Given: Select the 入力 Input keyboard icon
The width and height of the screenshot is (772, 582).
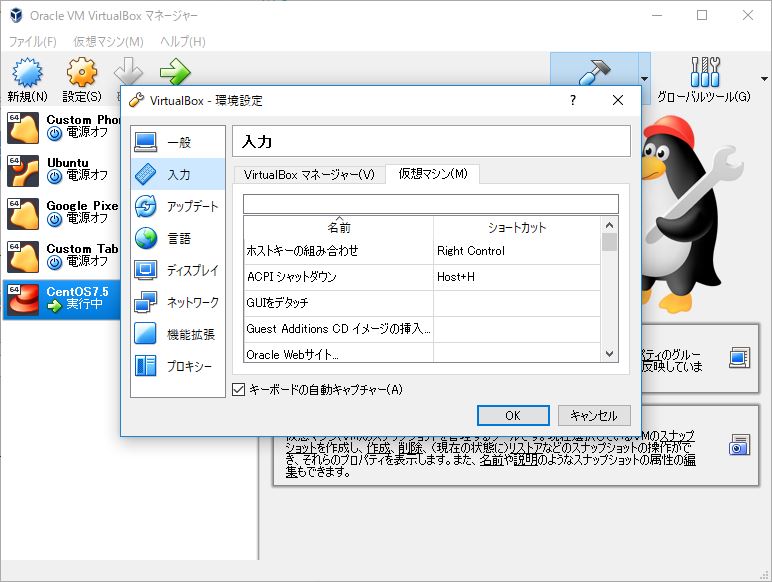Looking at the screenshot, I should (x=146, y=174).
